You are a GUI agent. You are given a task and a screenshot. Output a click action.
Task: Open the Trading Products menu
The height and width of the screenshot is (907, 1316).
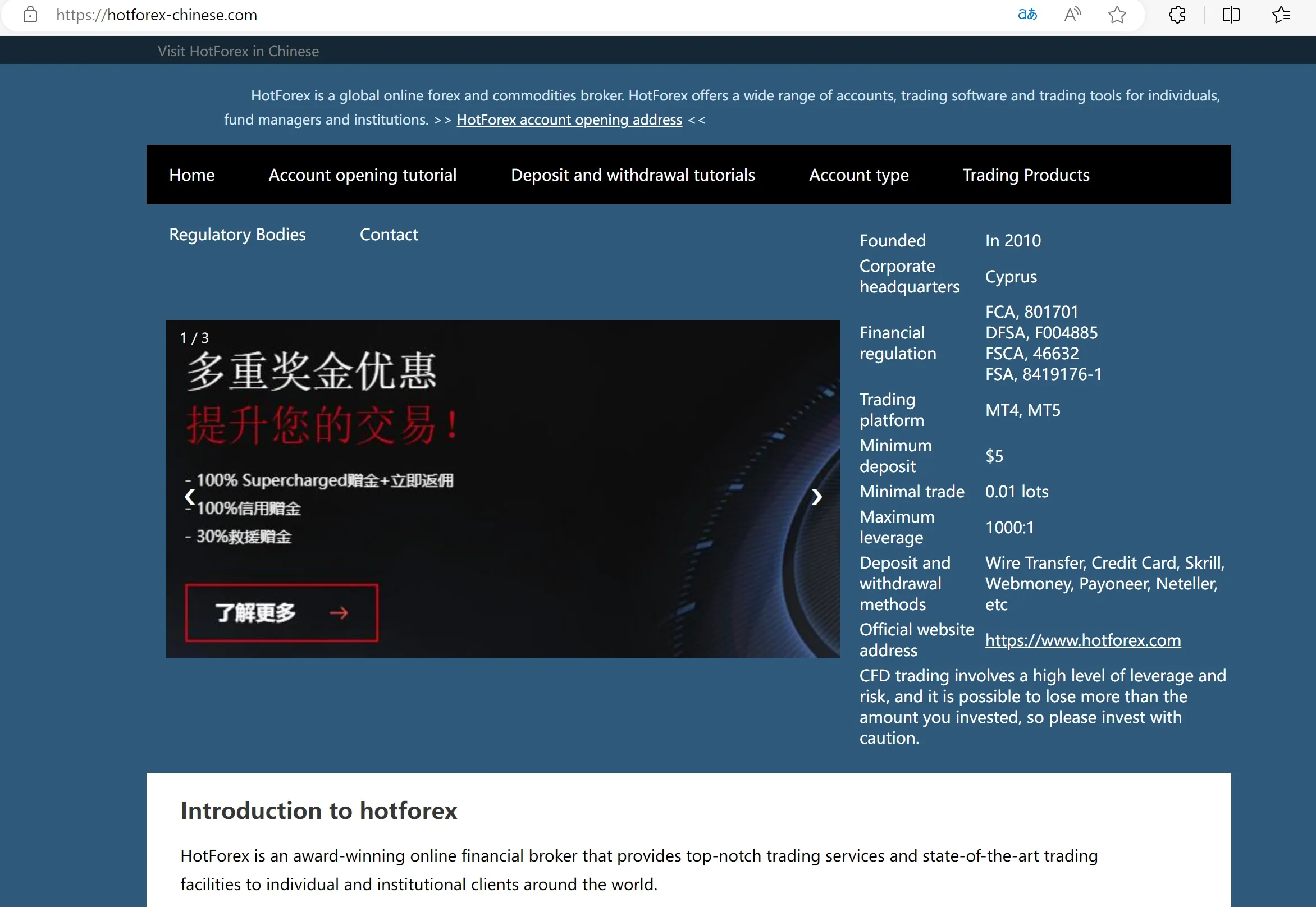[x=1026, y=175]
